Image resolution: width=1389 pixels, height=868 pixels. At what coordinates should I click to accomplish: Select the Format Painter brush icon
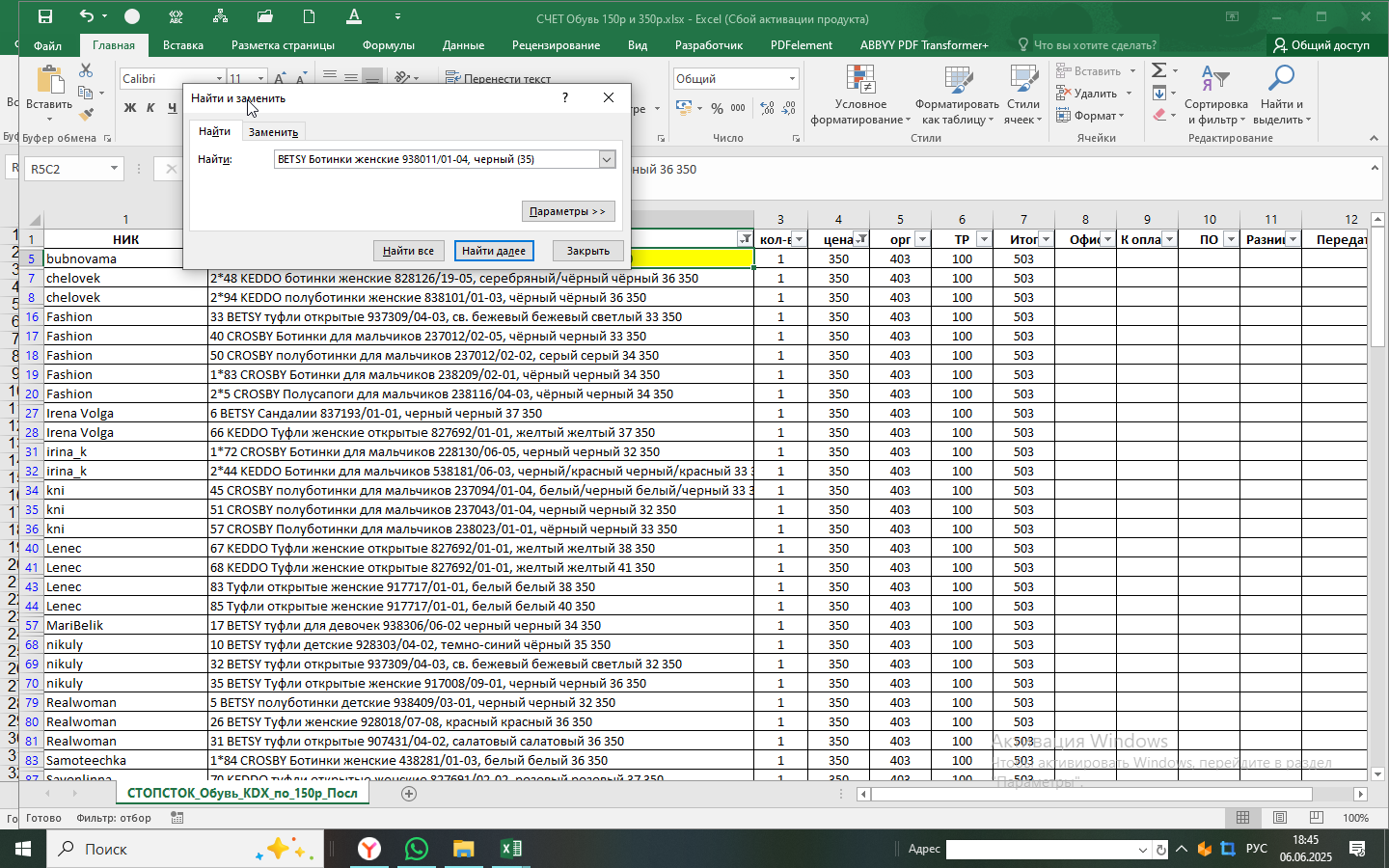pyautogui.click(x=86, y=115)
